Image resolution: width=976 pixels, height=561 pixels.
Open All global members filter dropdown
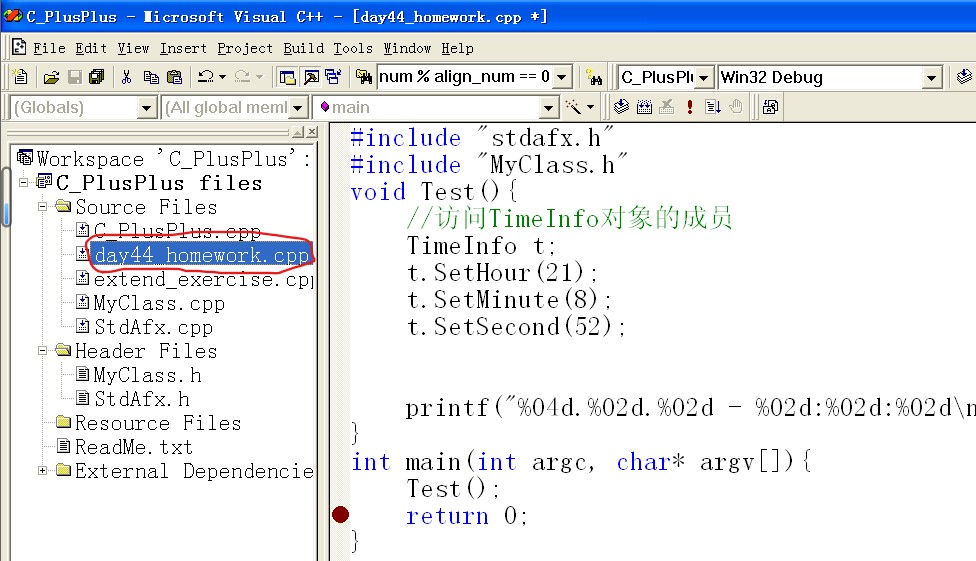coord(298,108)
